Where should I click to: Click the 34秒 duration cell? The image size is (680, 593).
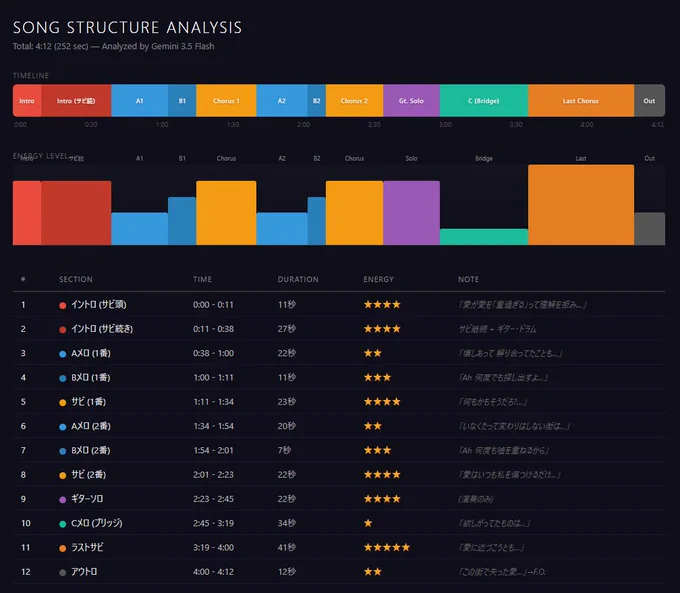coord(287,523)
